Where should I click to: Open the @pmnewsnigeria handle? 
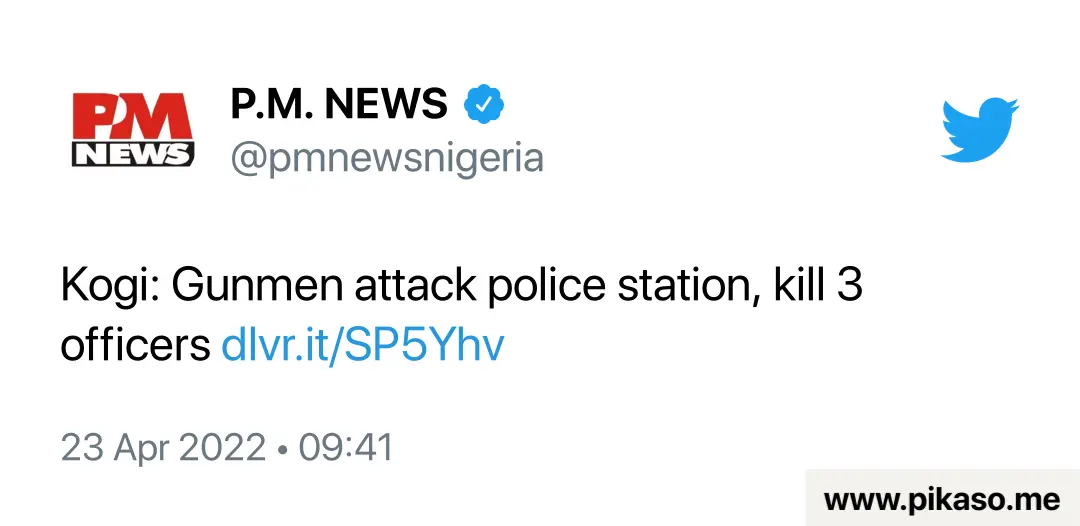coord(387,158)
